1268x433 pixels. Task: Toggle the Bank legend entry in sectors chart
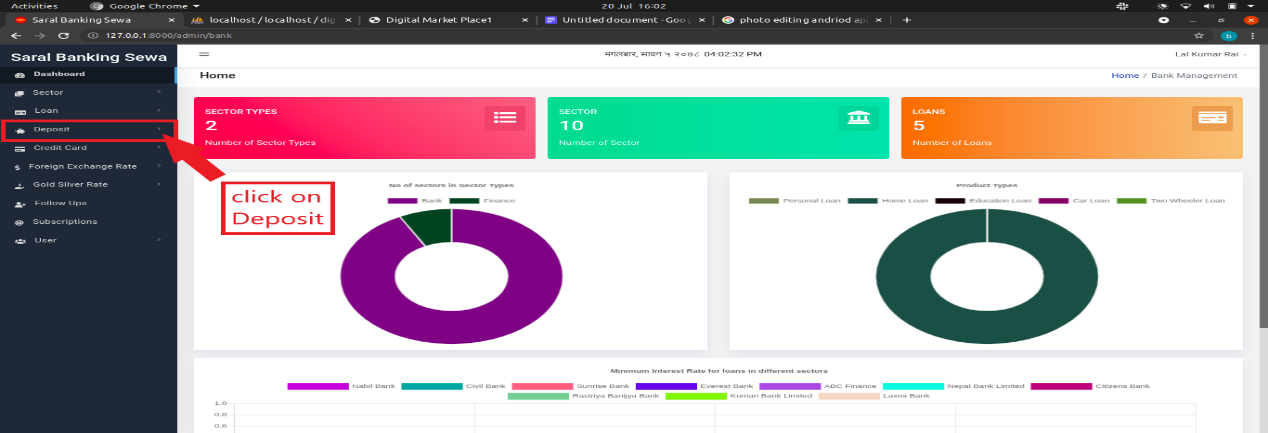pos(414,201)
